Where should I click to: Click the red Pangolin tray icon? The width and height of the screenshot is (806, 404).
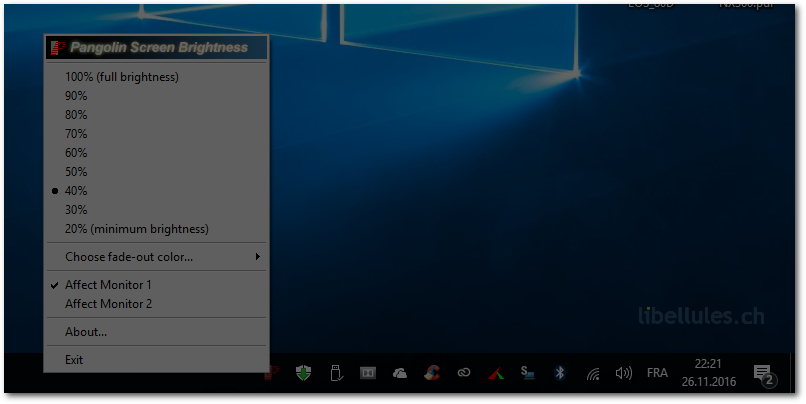tap(272, 374)
